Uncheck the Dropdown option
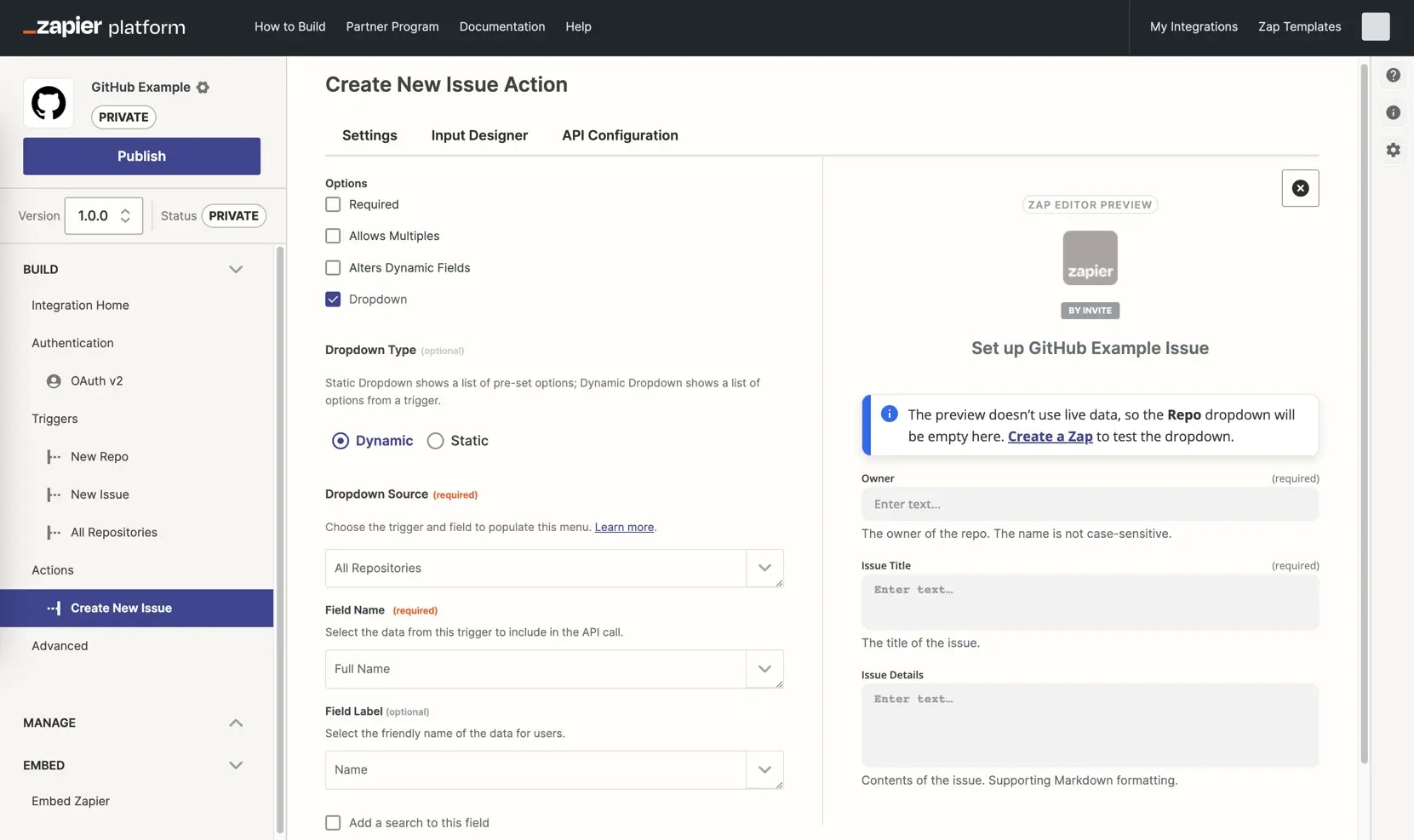The width and height of the screenshot is (1414, 840). (x=333, y=300)
